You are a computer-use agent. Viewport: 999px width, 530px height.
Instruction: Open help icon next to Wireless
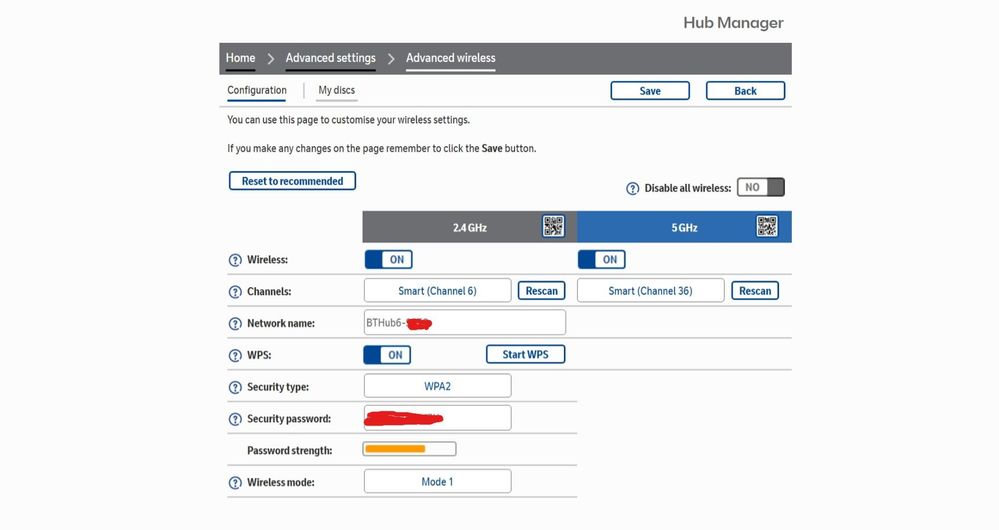(x=235, y=260)
